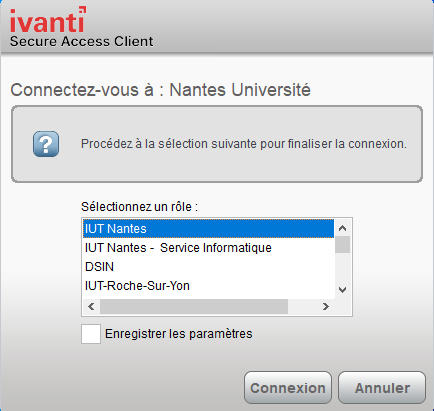Click the Procédez à la sélection message
Image resolution: width=434 pixels, height=411 pixels.
(244, 144)
